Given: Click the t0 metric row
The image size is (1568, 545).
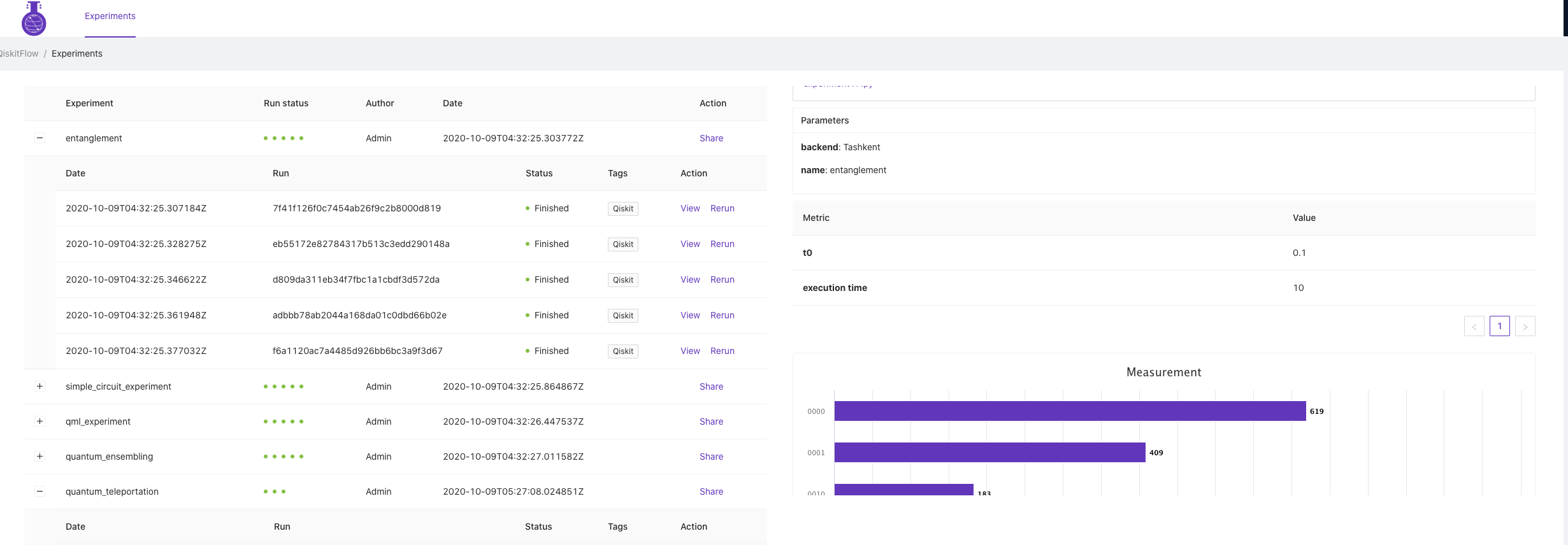Looking at the screenshot, I should coord(1164,253).
